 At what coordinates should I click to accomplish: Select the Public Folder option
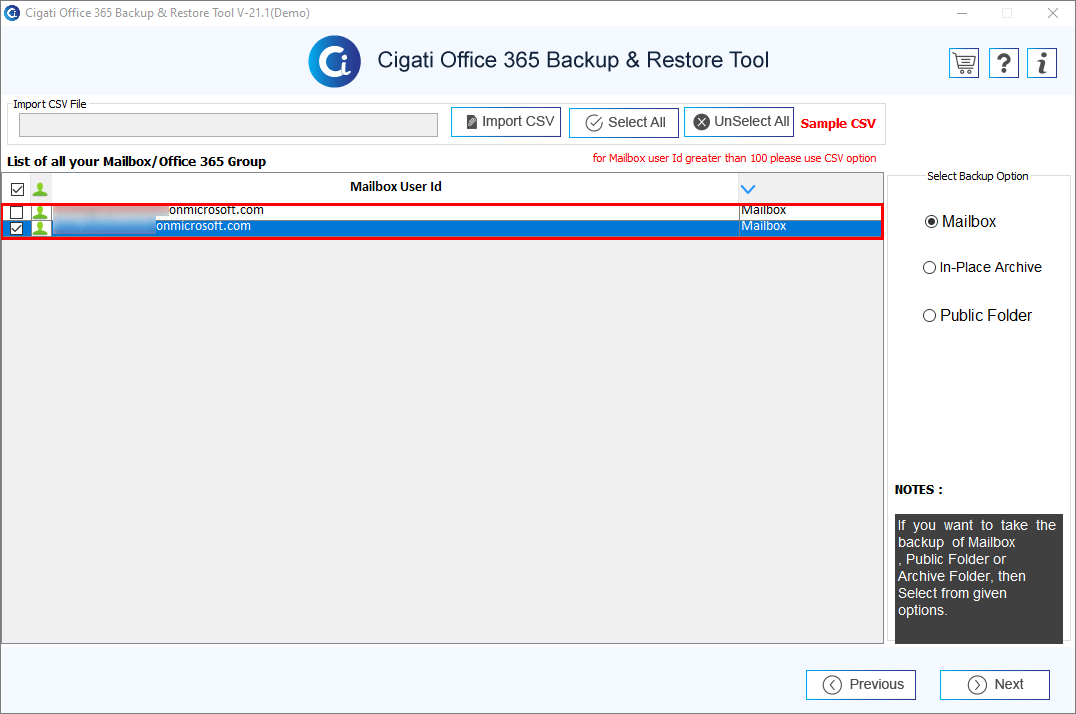pos(977,316)
